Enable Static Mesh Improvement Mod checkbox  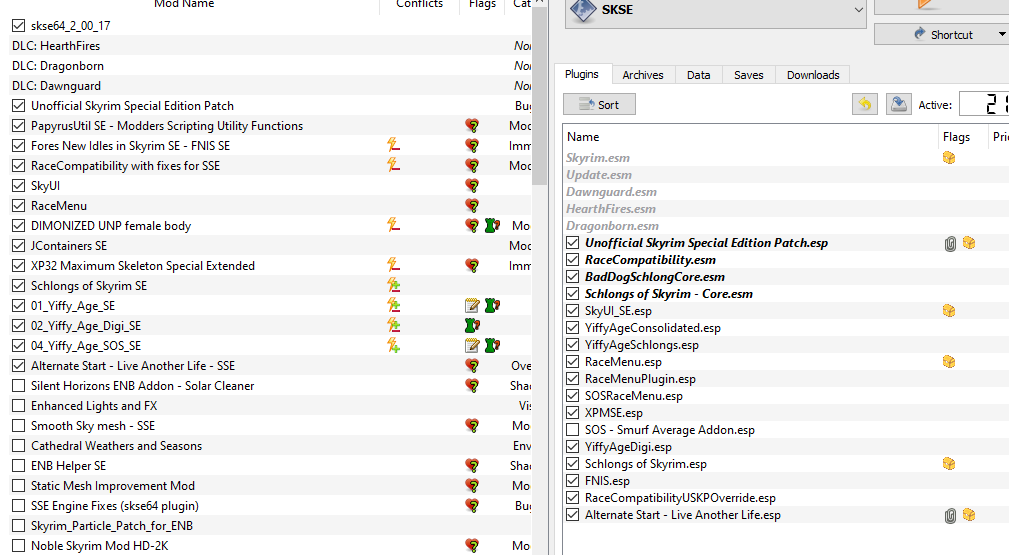tap(19, 485)
